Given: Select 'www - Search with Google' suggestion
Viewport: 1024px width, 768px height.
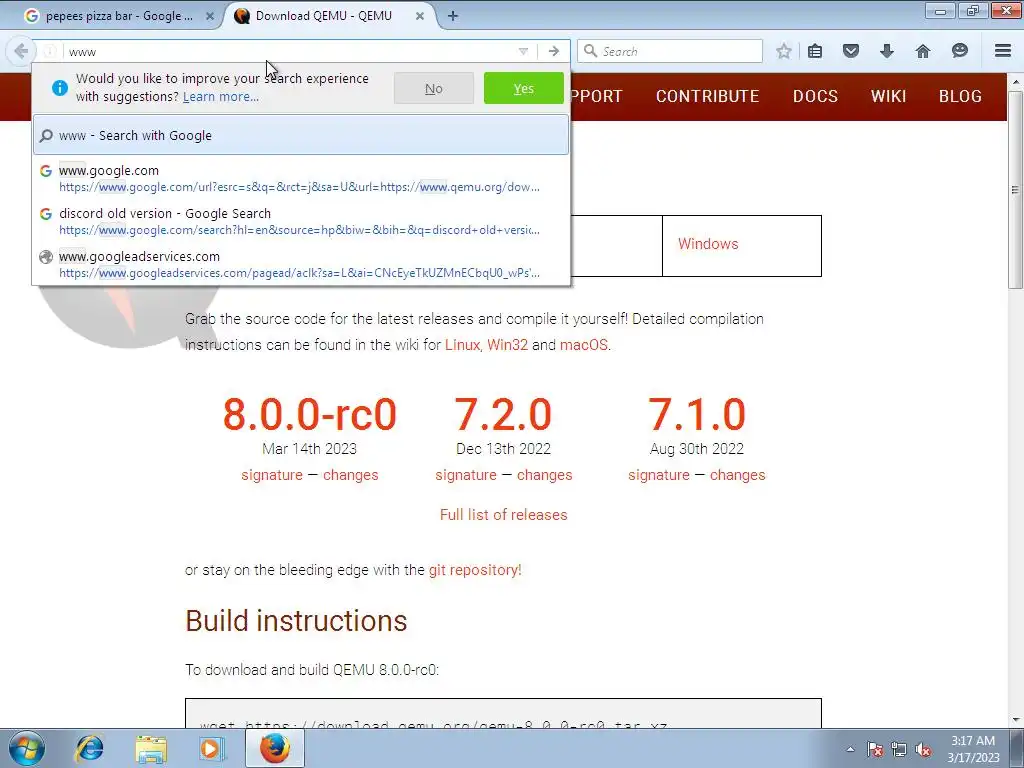Looking at the screenshot, I should [301, 135].
